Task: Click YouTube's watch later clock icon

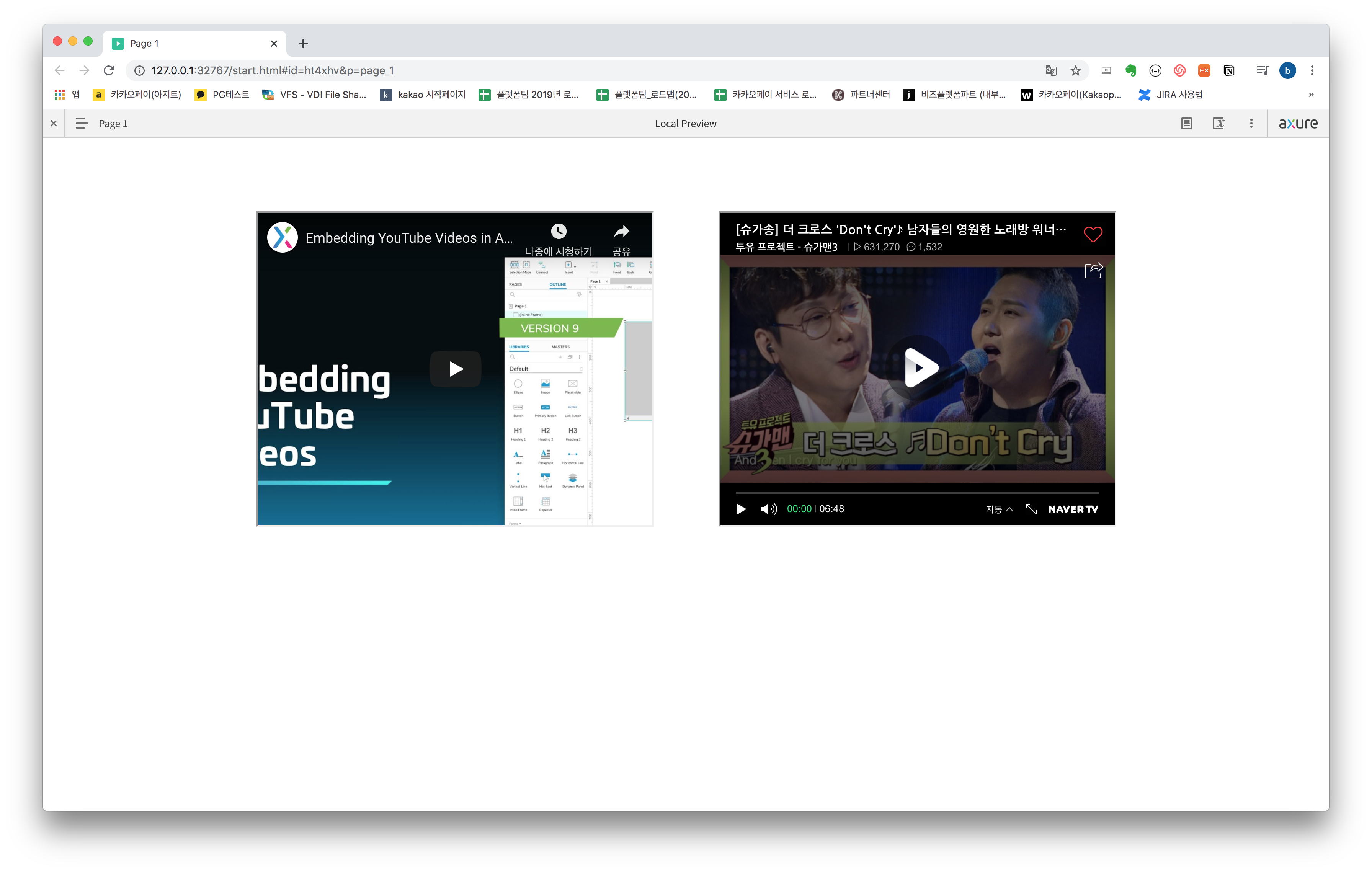Action: [x=559, y=231]
